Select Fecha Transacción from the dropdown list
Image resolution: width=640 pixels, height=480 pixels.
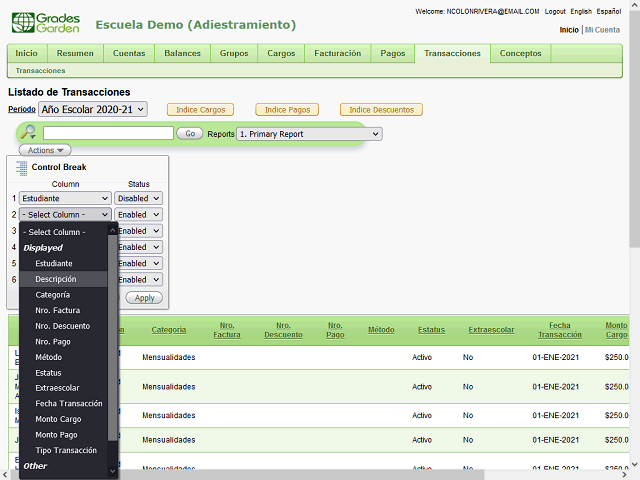click(x=63, y=403)
